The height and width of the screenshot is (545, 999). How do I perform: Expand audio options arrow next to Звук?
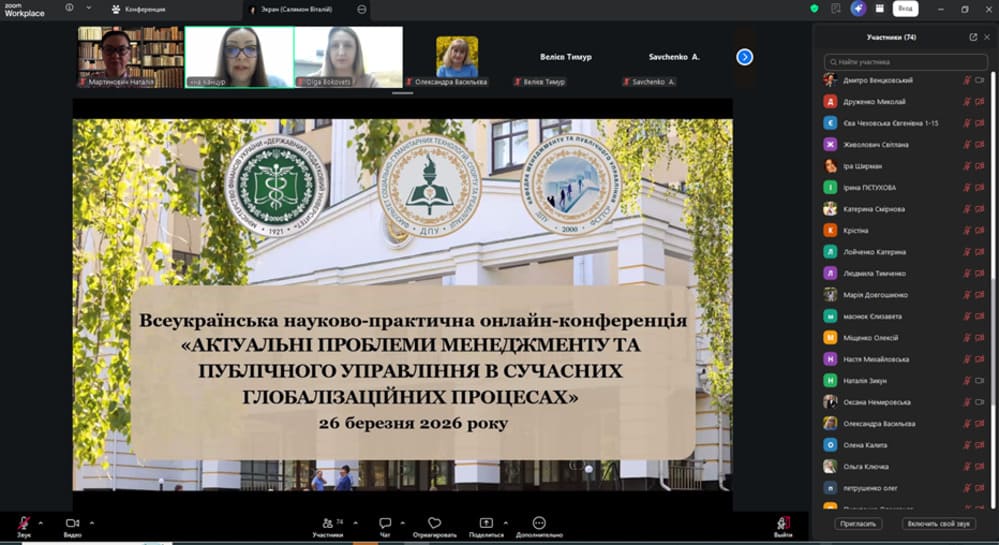[x=41, y=523]
